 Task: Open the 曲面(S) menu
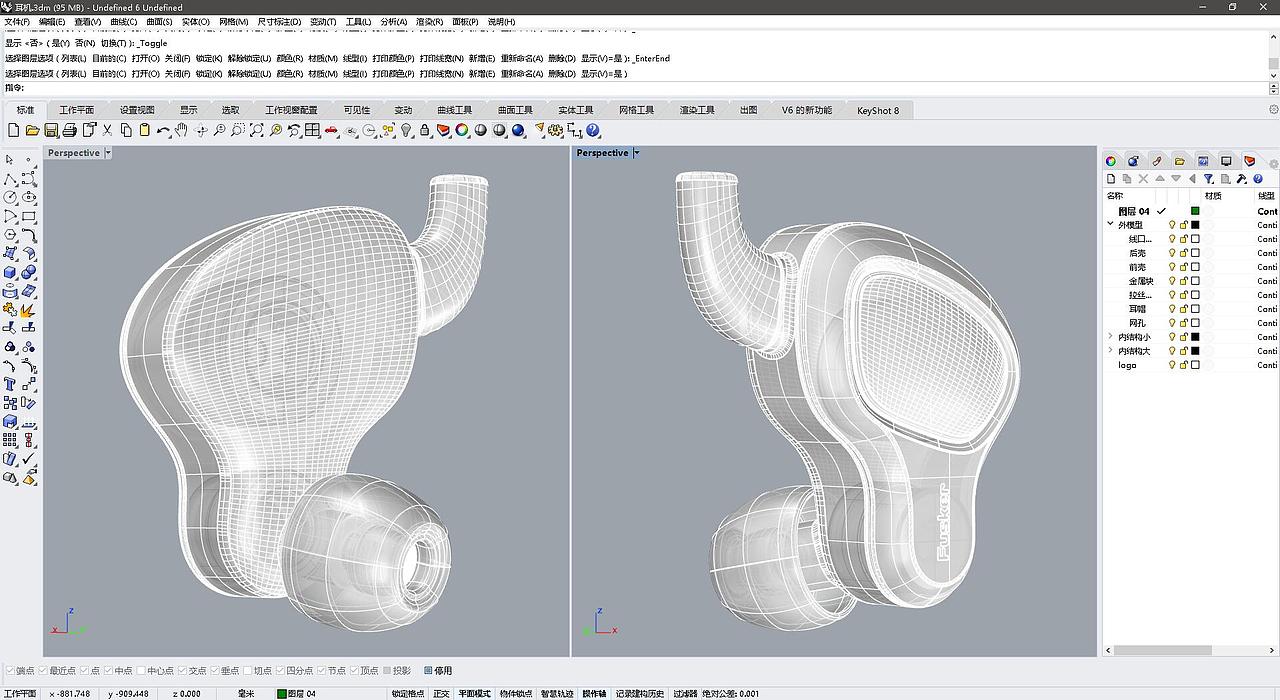[x=159, y=21]
